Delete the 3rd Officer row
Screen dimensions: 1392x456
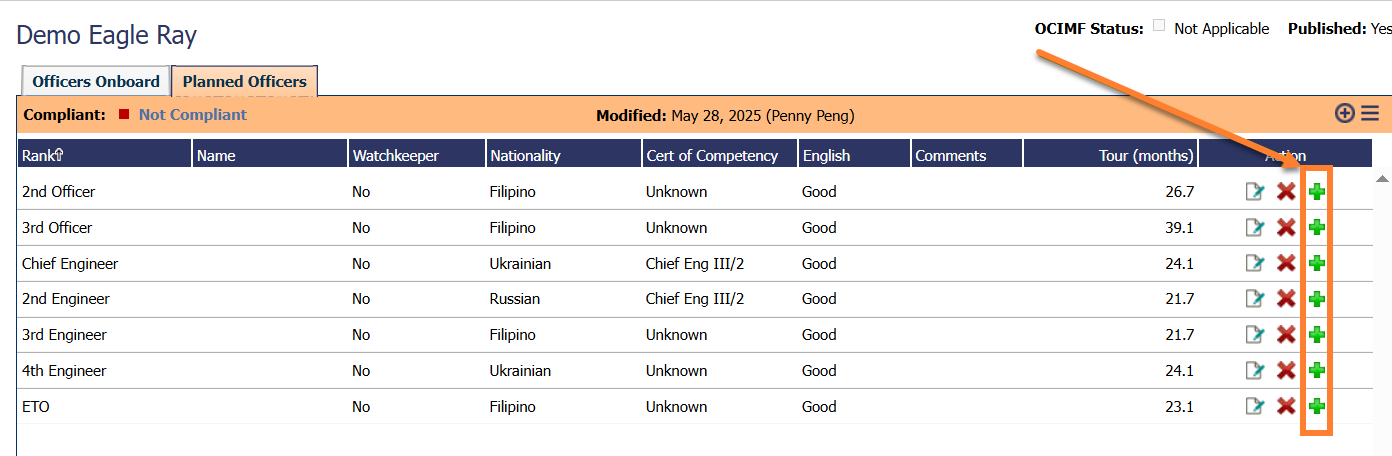point(1286,228)
